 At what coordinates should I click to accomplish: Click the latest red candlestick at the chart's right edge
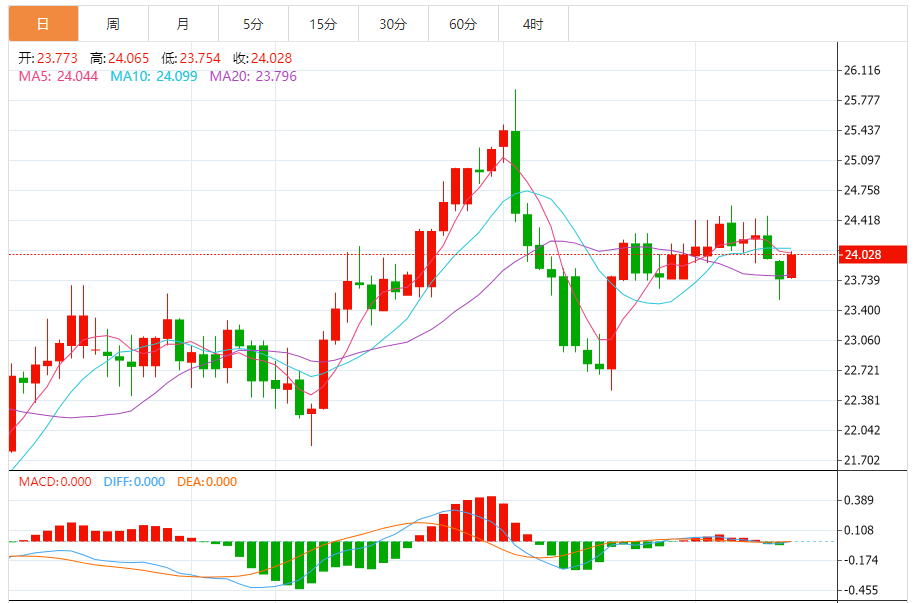[792, 266]
